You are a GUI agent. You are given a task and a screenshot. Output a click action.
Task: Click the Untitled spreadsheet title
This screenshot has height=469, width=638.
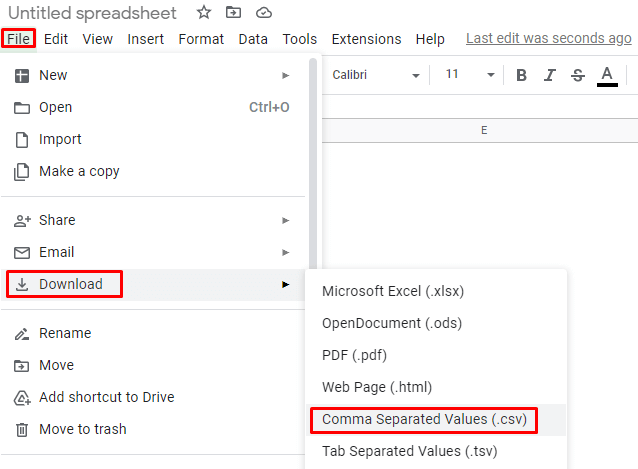click(x=92, y=13)
